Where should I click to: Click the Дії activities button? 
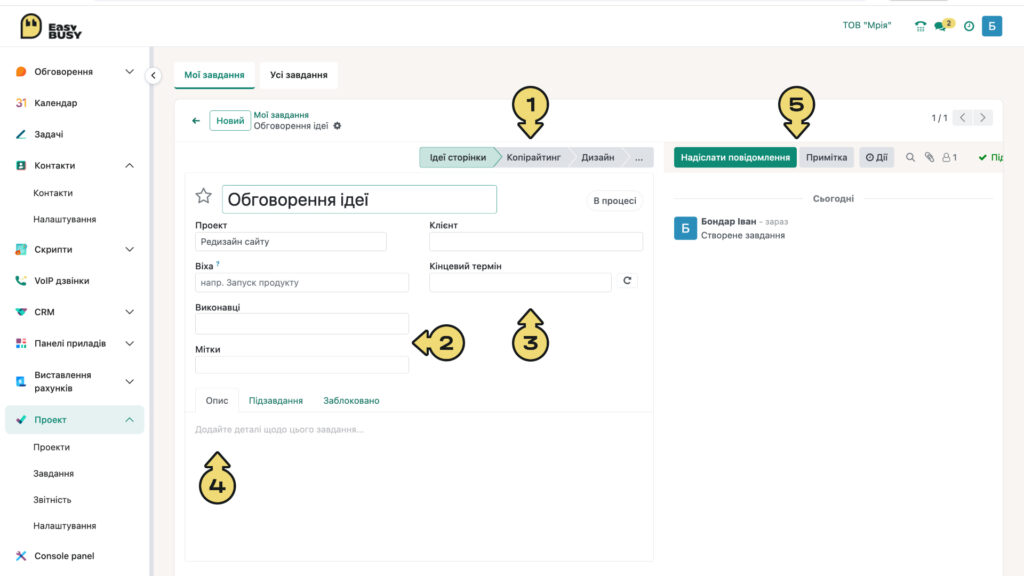pos(876,157)
